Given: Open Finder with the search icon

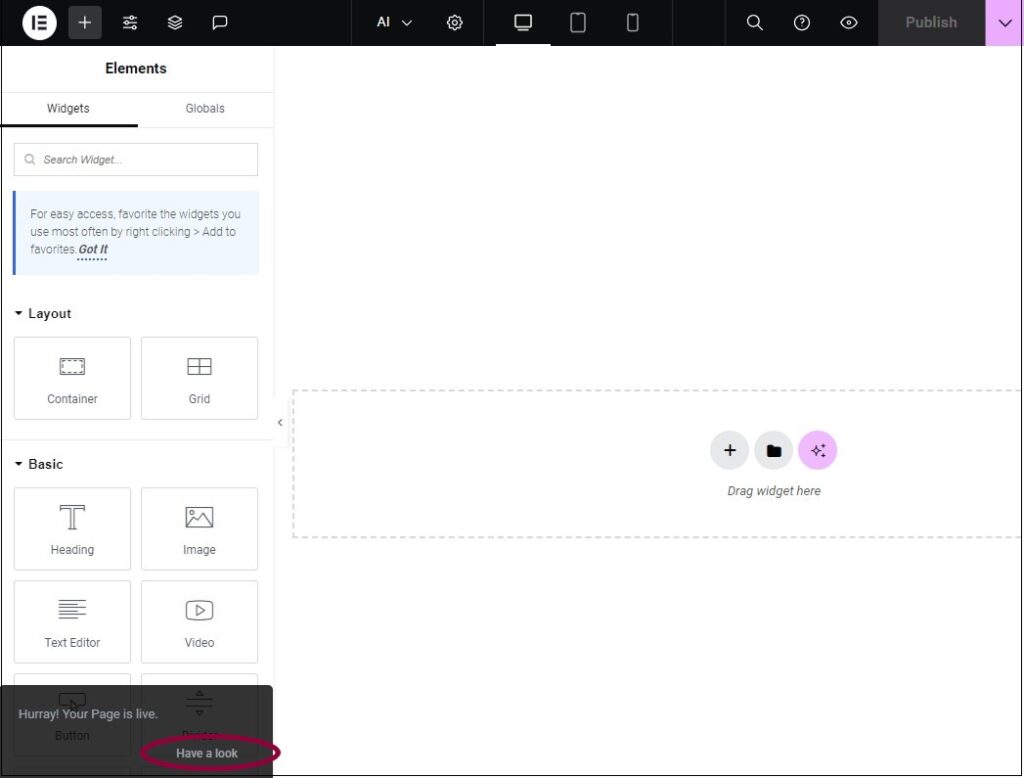Looking at the screenshot, I should (755, 22).
